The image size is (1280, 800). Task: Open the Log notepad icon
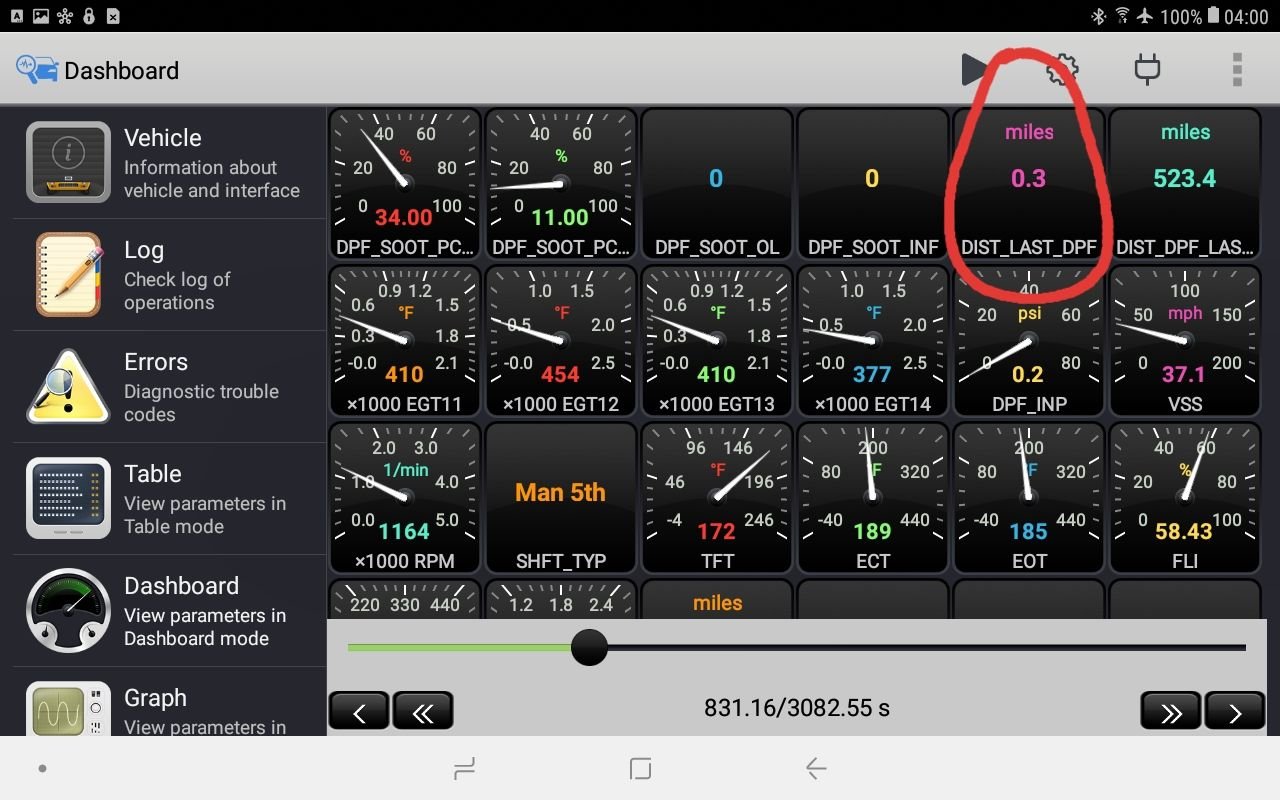(x=67, y=275)
